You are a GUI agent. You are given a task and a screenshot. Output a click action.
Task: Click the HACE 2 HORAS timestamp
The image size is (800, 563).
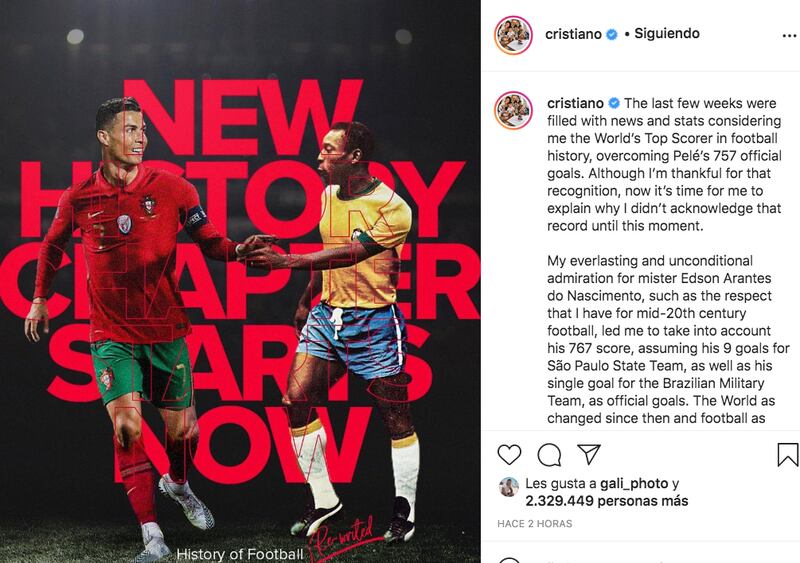(x=535, y=524)
